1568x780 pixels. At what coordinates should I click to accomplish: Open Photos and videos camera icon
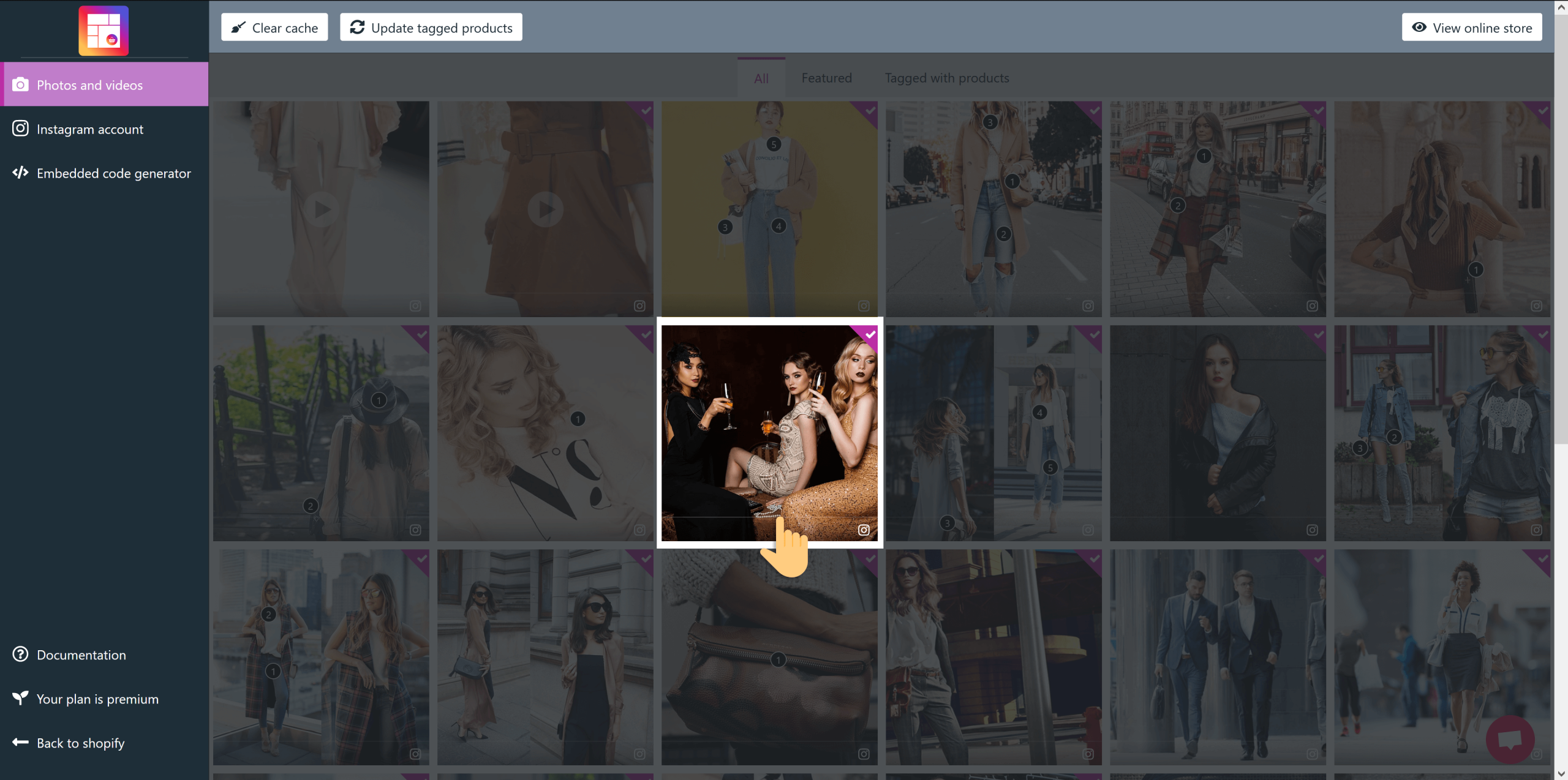coord(20,84)
